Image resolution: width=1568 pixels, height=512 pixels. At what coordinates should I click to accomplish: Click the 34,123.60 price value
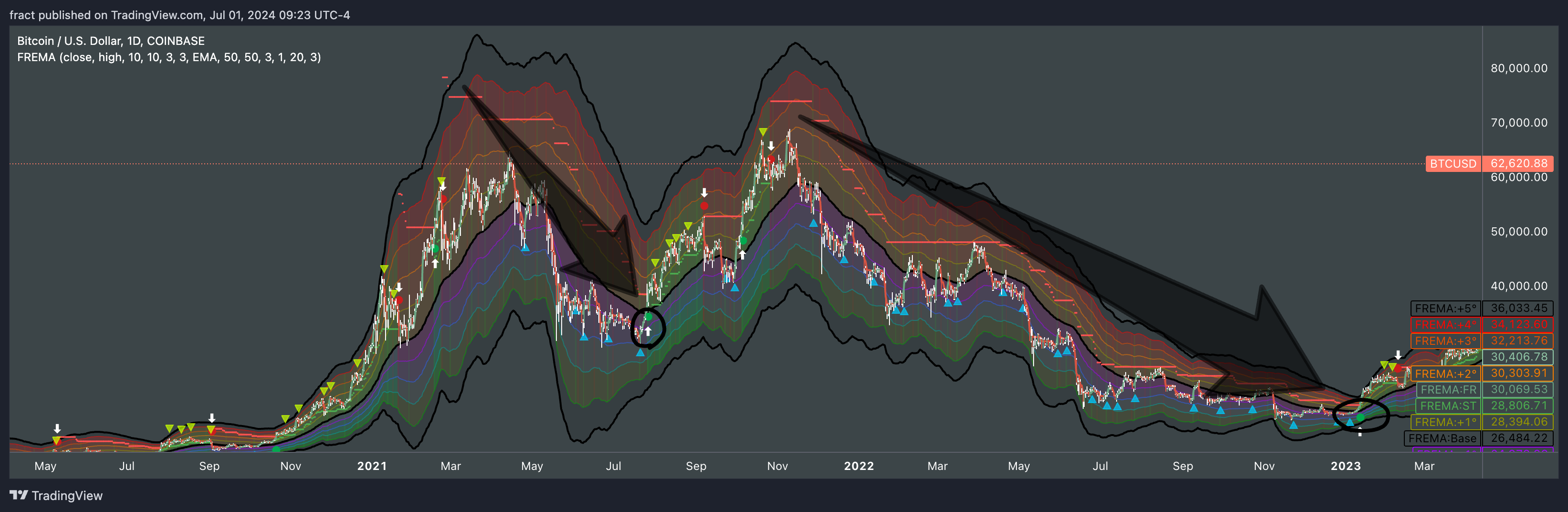click(1519, 325)
